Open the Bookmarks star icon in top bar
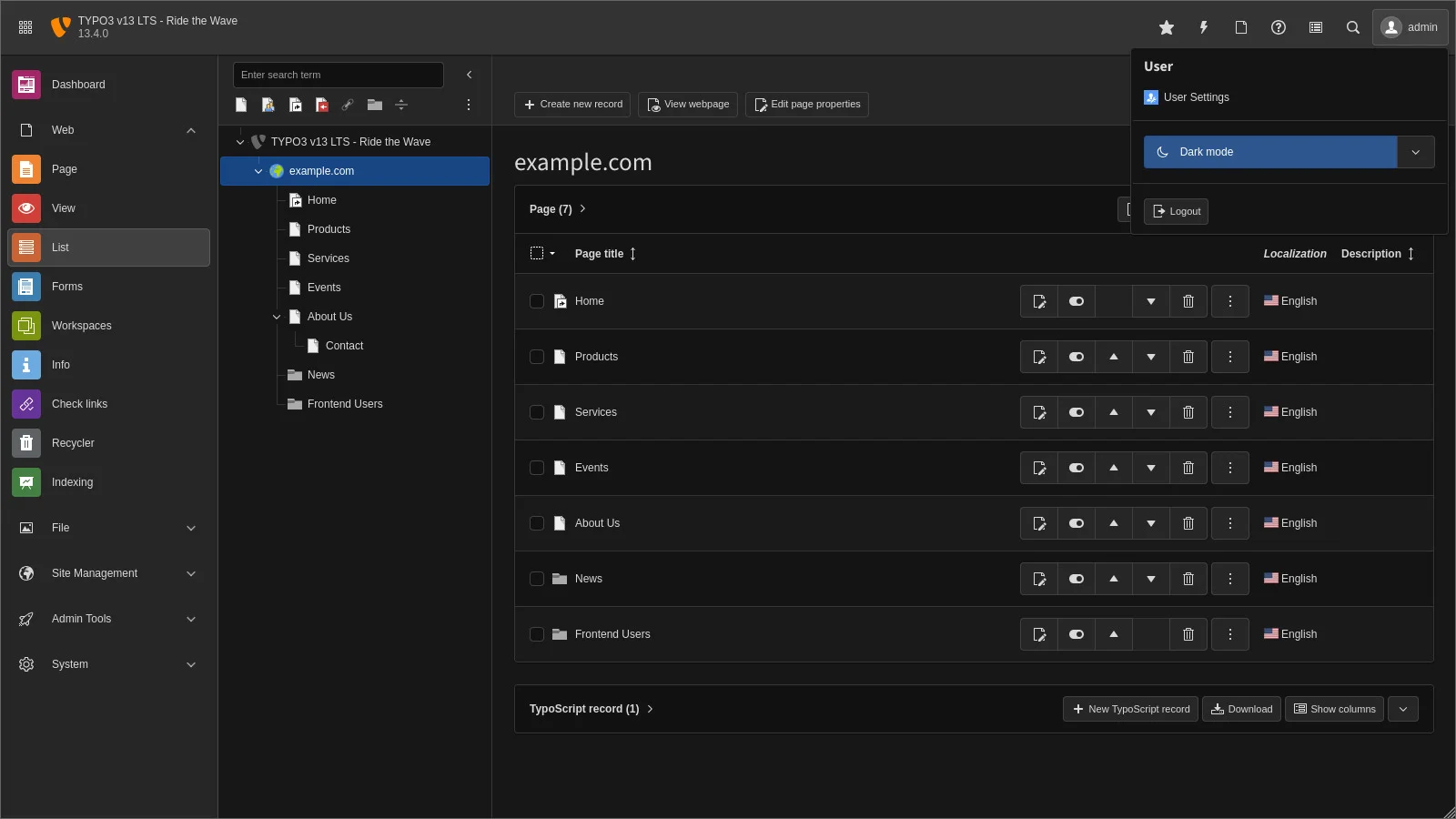Screen dimensions: 1456x819 [x=1167, y=27]
